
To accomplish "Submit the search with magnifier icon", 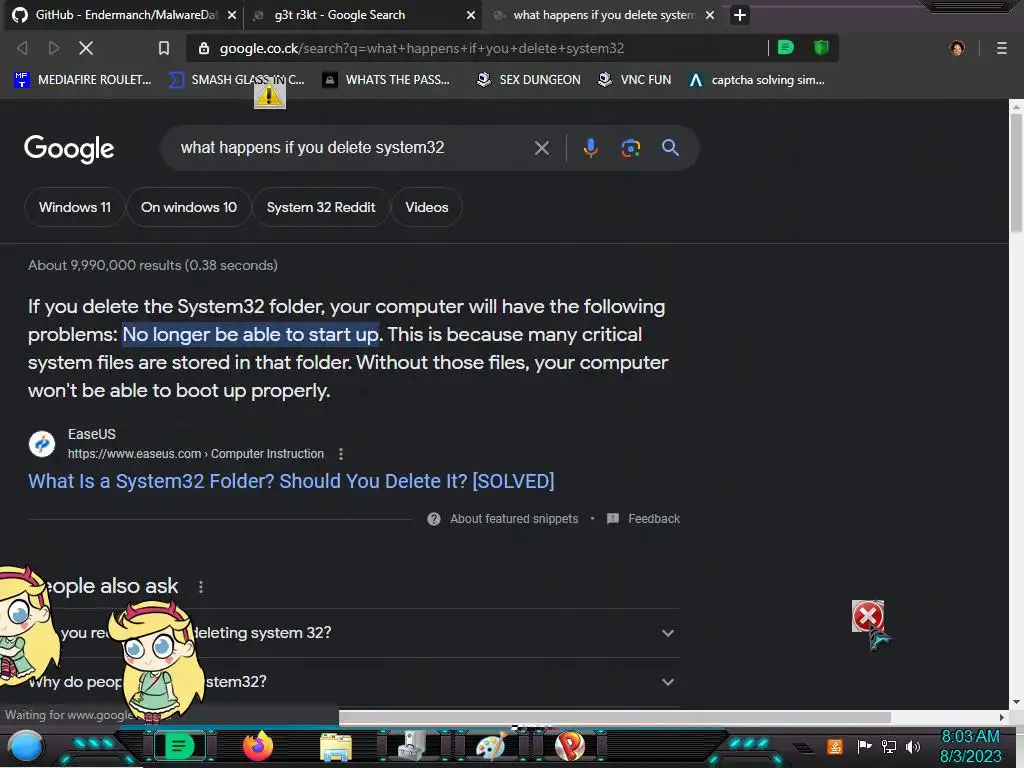I will click(670, 148).
